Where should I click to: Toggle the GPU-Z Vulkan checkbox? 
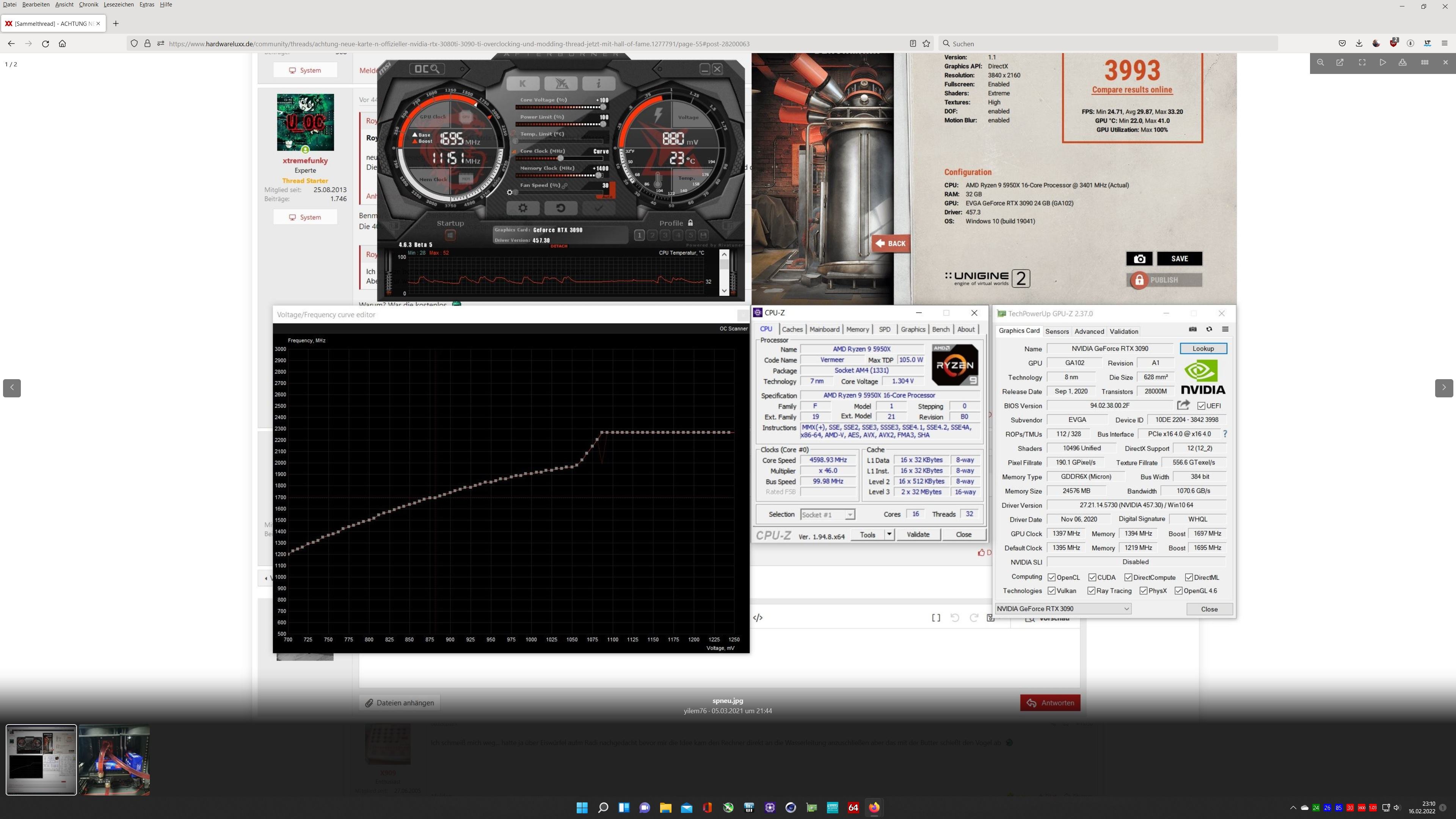1051,591
